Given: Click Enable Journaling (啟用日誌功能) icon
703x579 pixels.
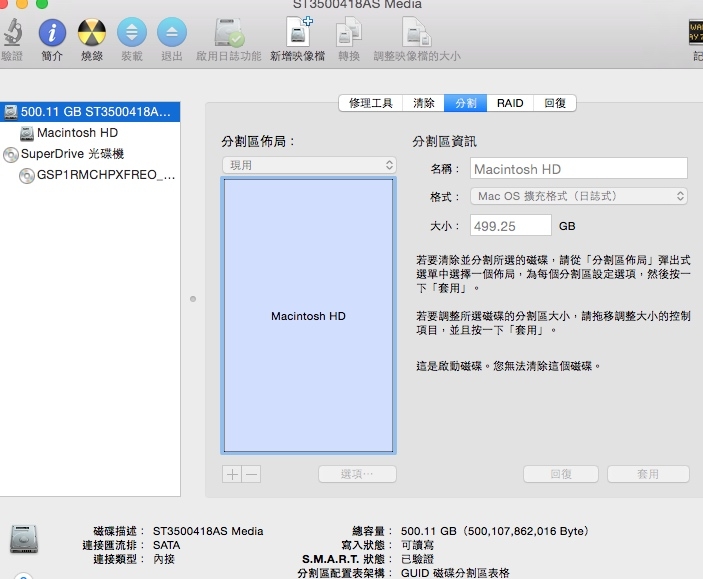Looking at the screenshot, I should coord(229,32).
